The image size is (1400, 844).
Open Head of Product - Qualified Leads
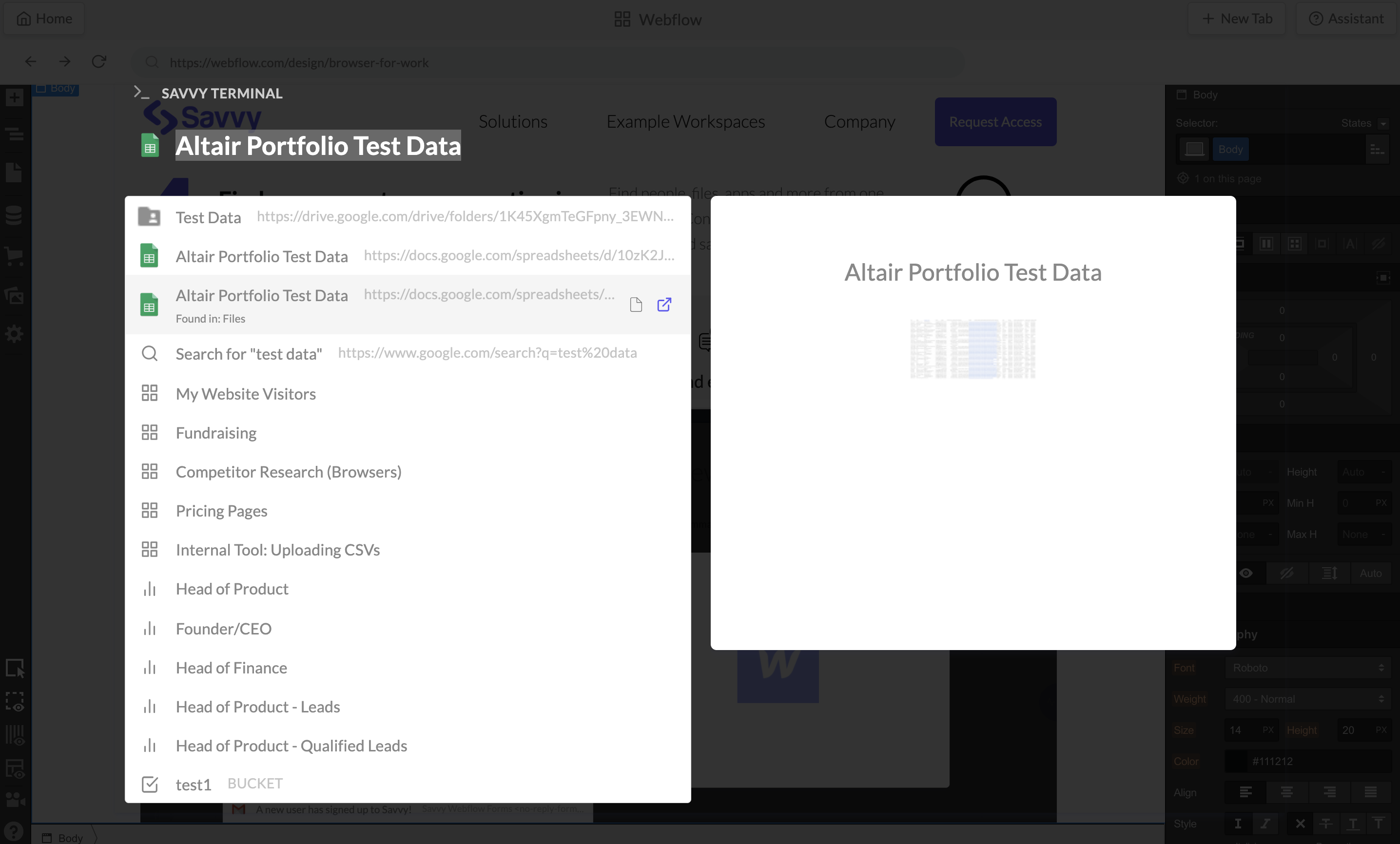coord(408,746)
